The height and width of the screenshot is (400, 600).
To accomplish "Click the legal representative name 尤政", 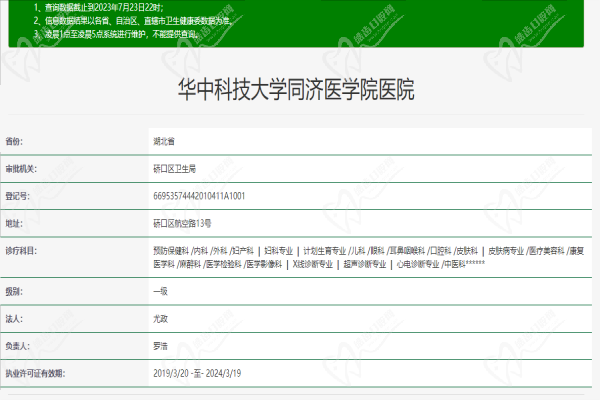I will coord(161,320).
